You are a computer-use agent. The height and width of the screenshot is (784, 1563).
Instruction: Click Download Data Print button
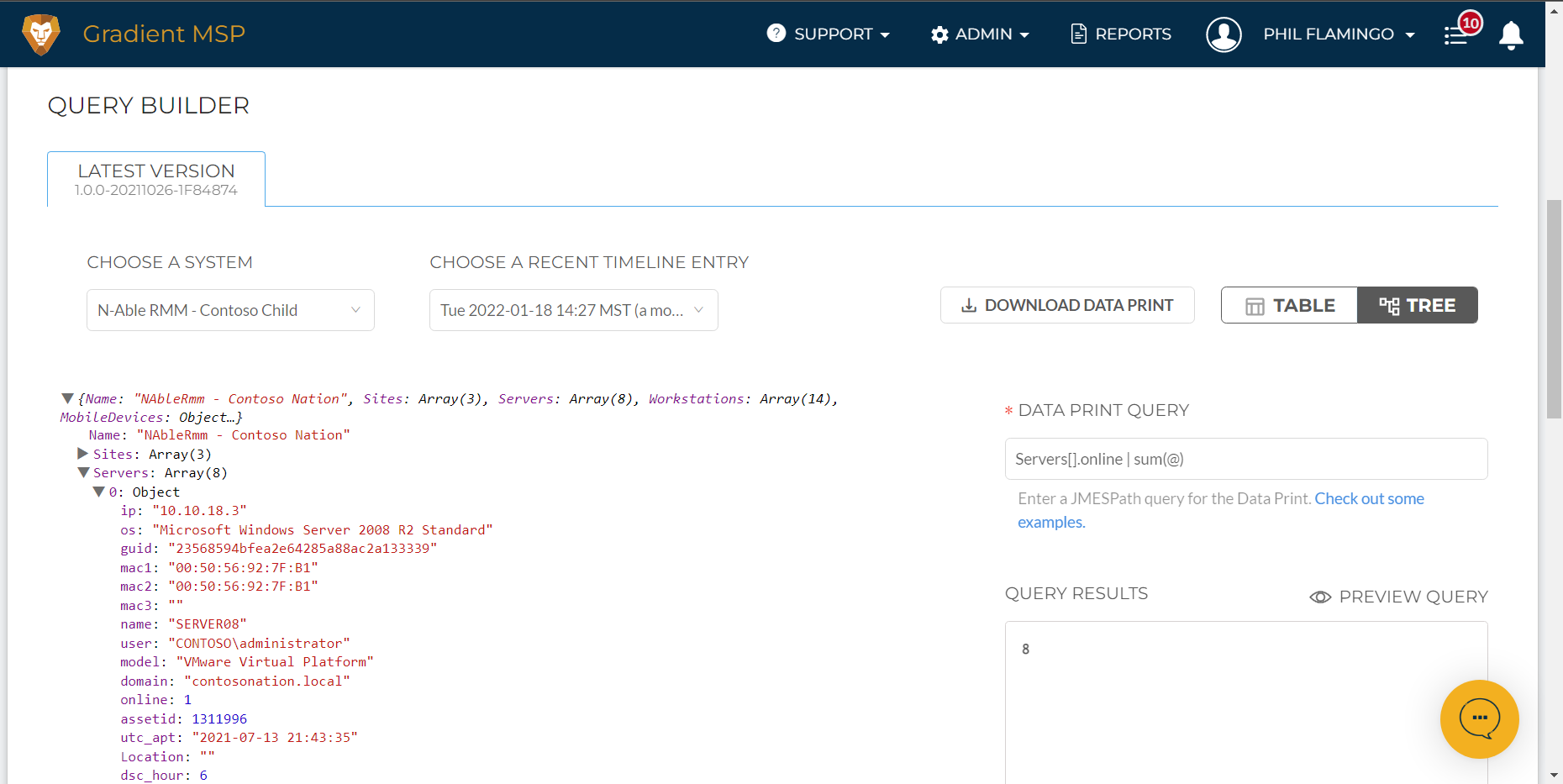tap(1067, 305)
